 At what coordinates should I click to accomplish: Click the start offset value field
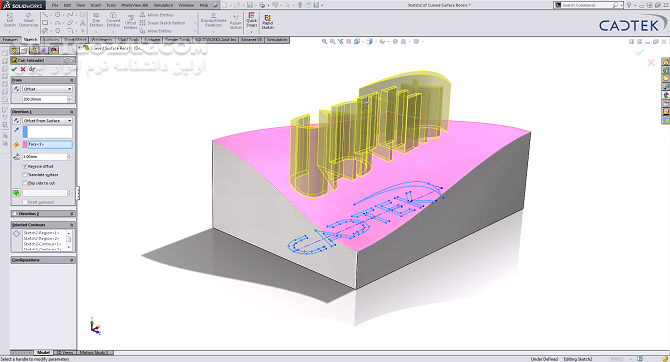[x=44, y=99]
